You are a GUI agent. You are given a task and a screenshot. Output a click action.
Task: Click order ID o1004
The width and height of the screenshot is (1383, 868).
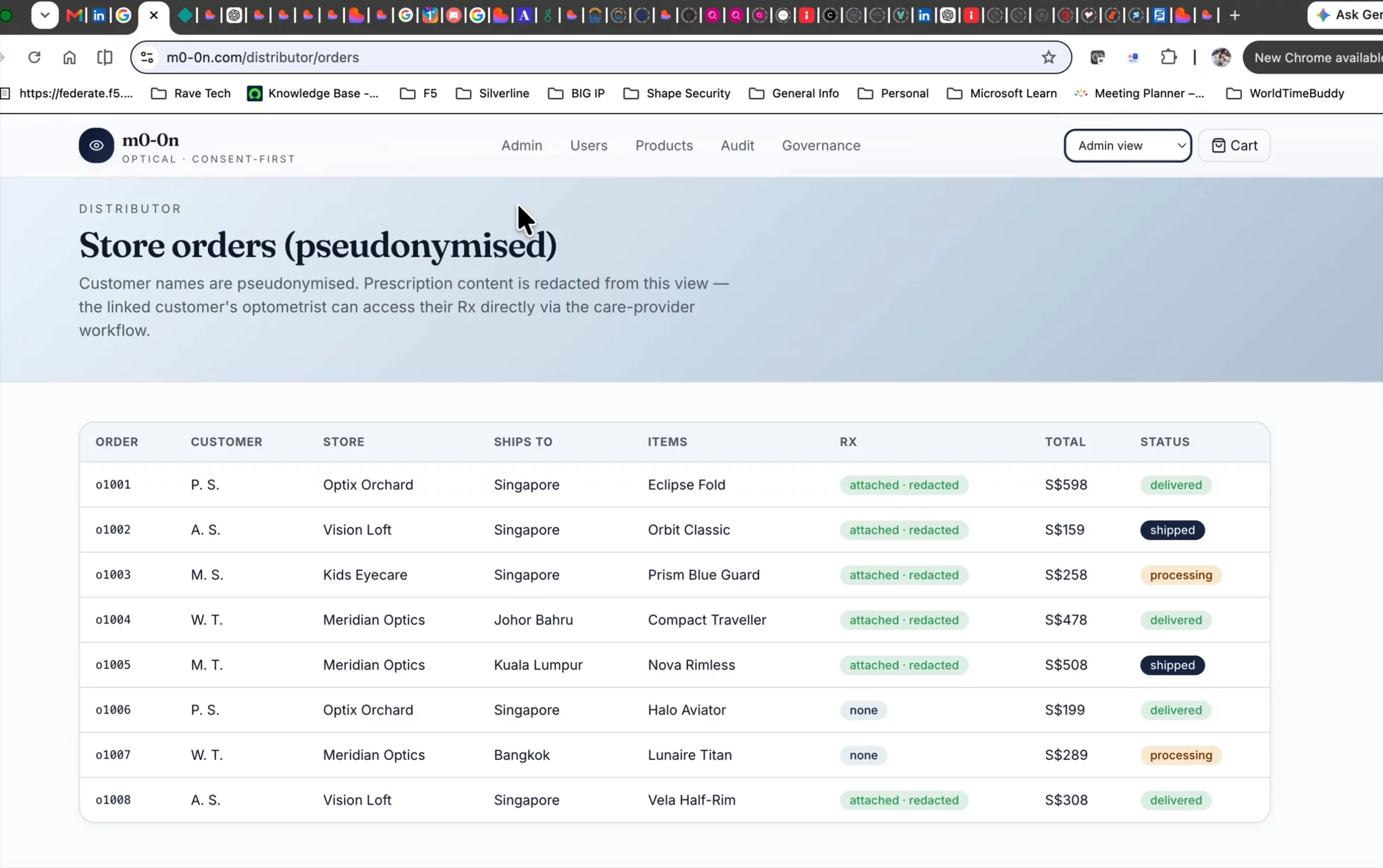point(113,620)
